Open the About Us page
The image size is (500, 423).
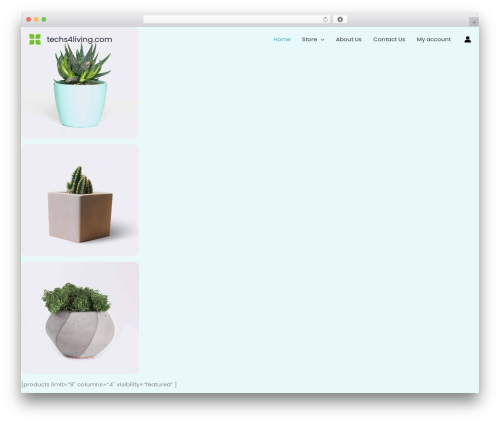348,39
